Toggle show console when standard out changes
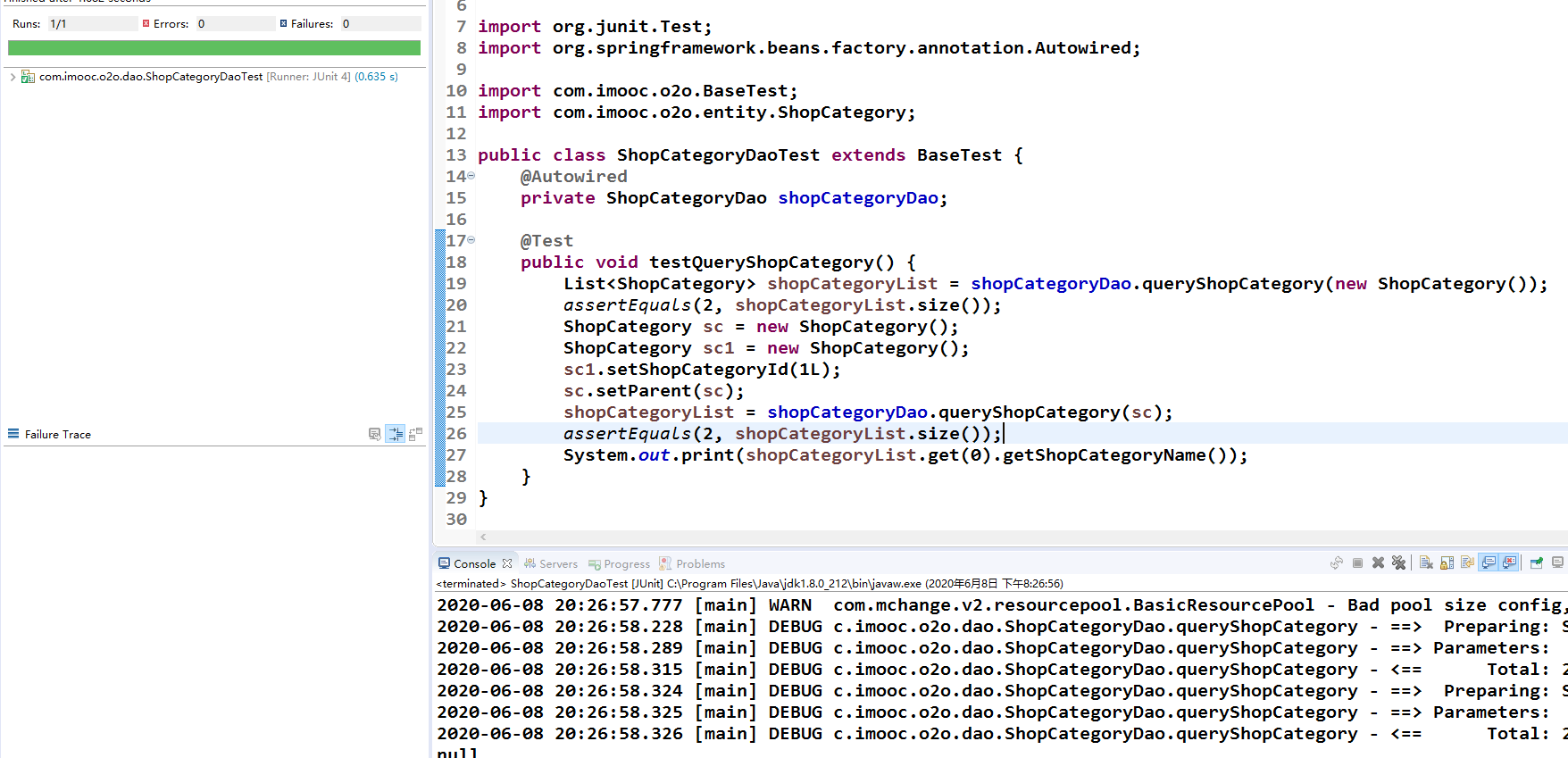Image resolution: width=1568 pixels, height=758 pixels. pos(1489,563)
